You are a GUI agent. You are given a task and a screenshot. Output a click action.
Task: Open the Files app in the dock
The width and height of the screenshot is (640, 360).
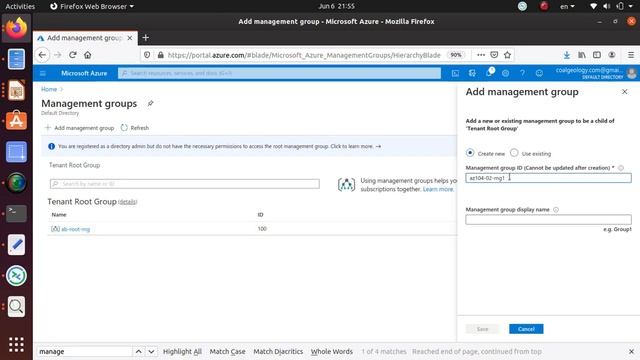(16, 59)
